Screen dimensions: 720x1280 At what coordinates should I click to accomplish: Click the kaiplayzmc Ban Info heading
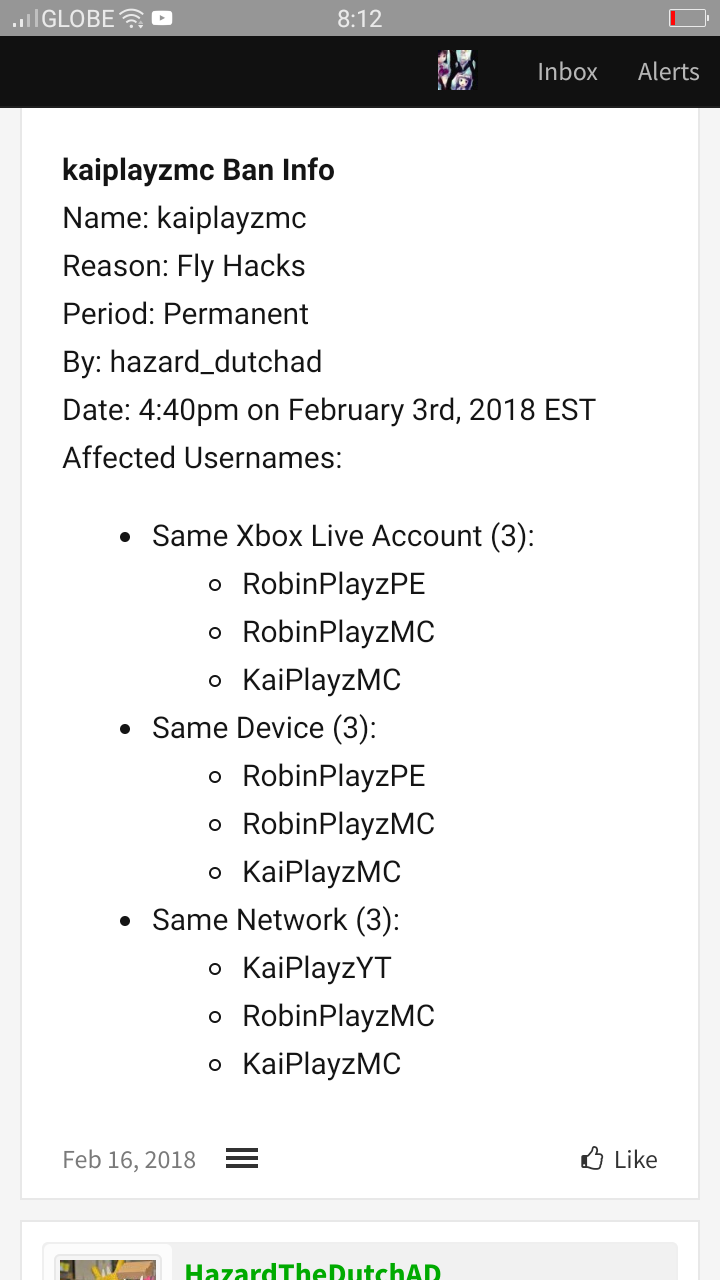click(x=198, y=170)
